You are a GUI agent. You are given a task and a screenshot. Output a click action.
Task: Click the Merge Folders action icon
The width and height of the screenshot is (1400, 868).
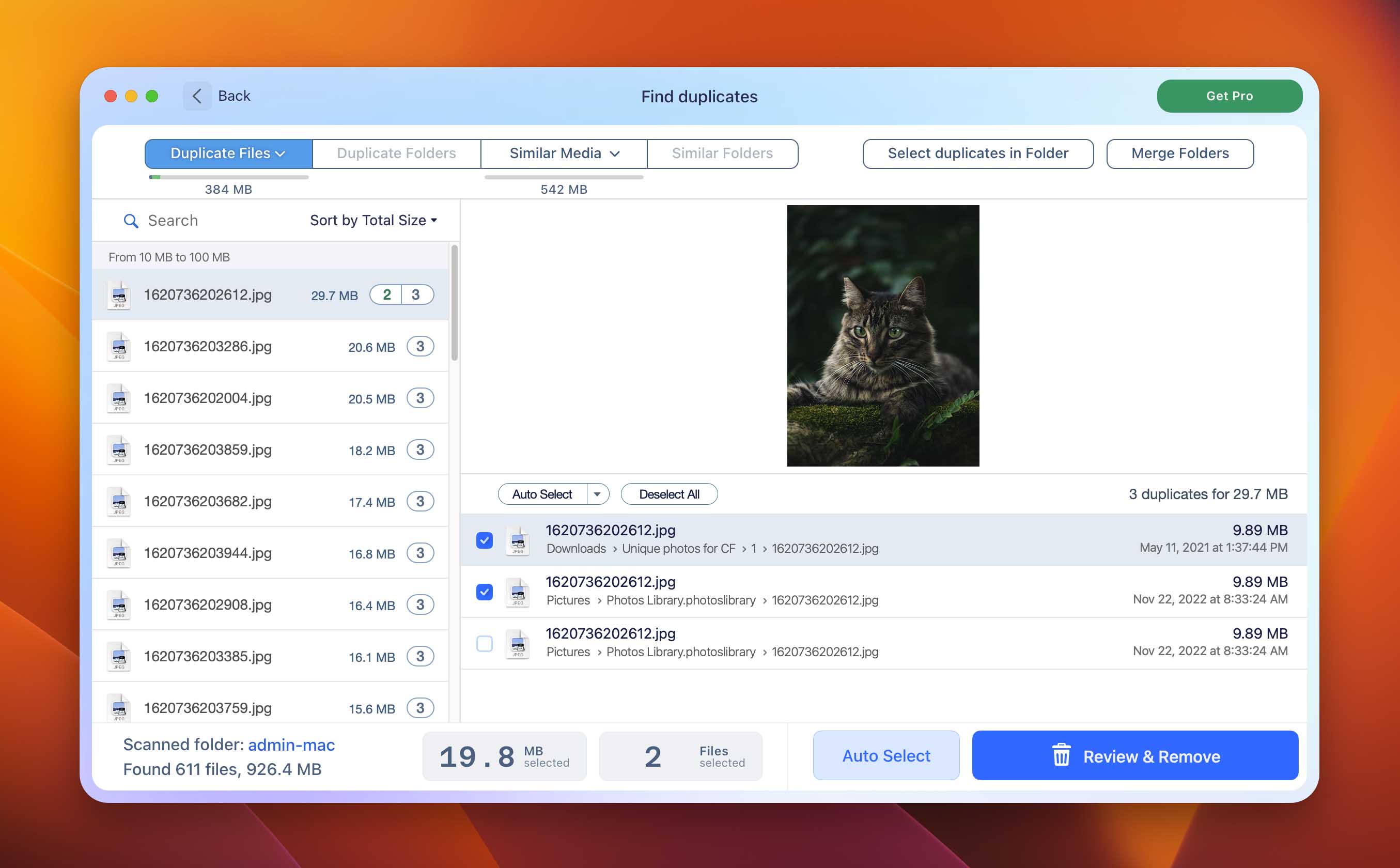click(1180, 153)
